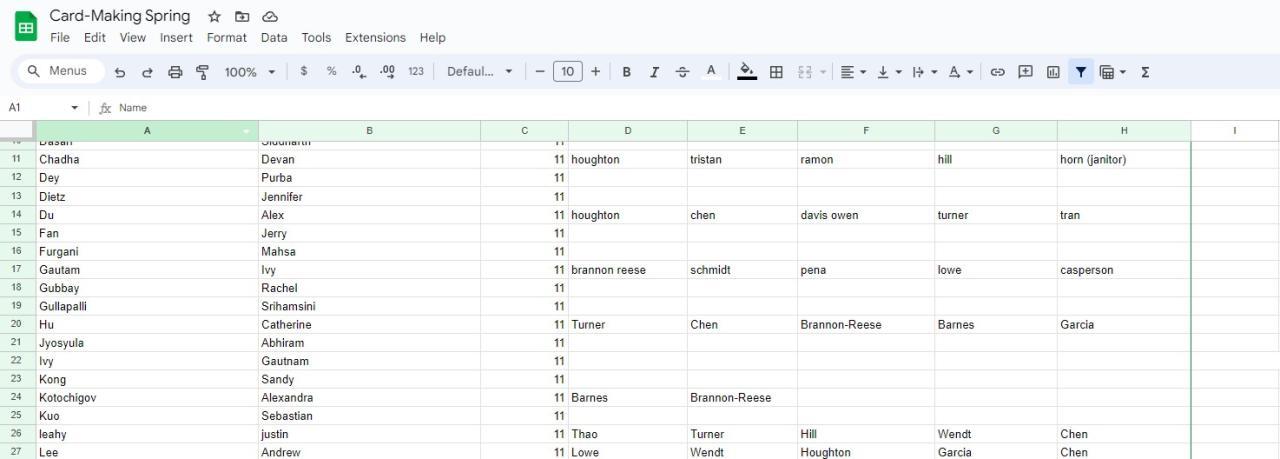Viewport: 1280px width, 459px height.
Task: Decrease font size with minus button
Action: 540,71
